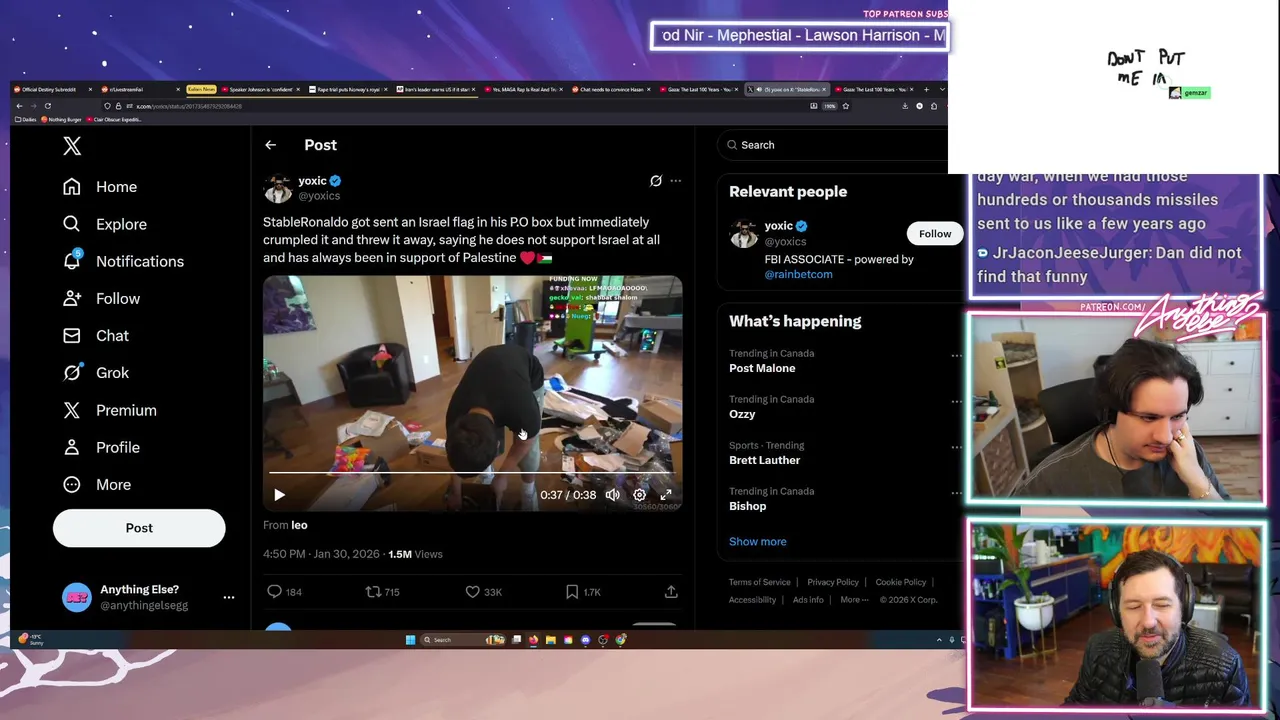Screen dimensions: 1280x720
Task: Go back using the Post back arrow
Action: (270, 145)
